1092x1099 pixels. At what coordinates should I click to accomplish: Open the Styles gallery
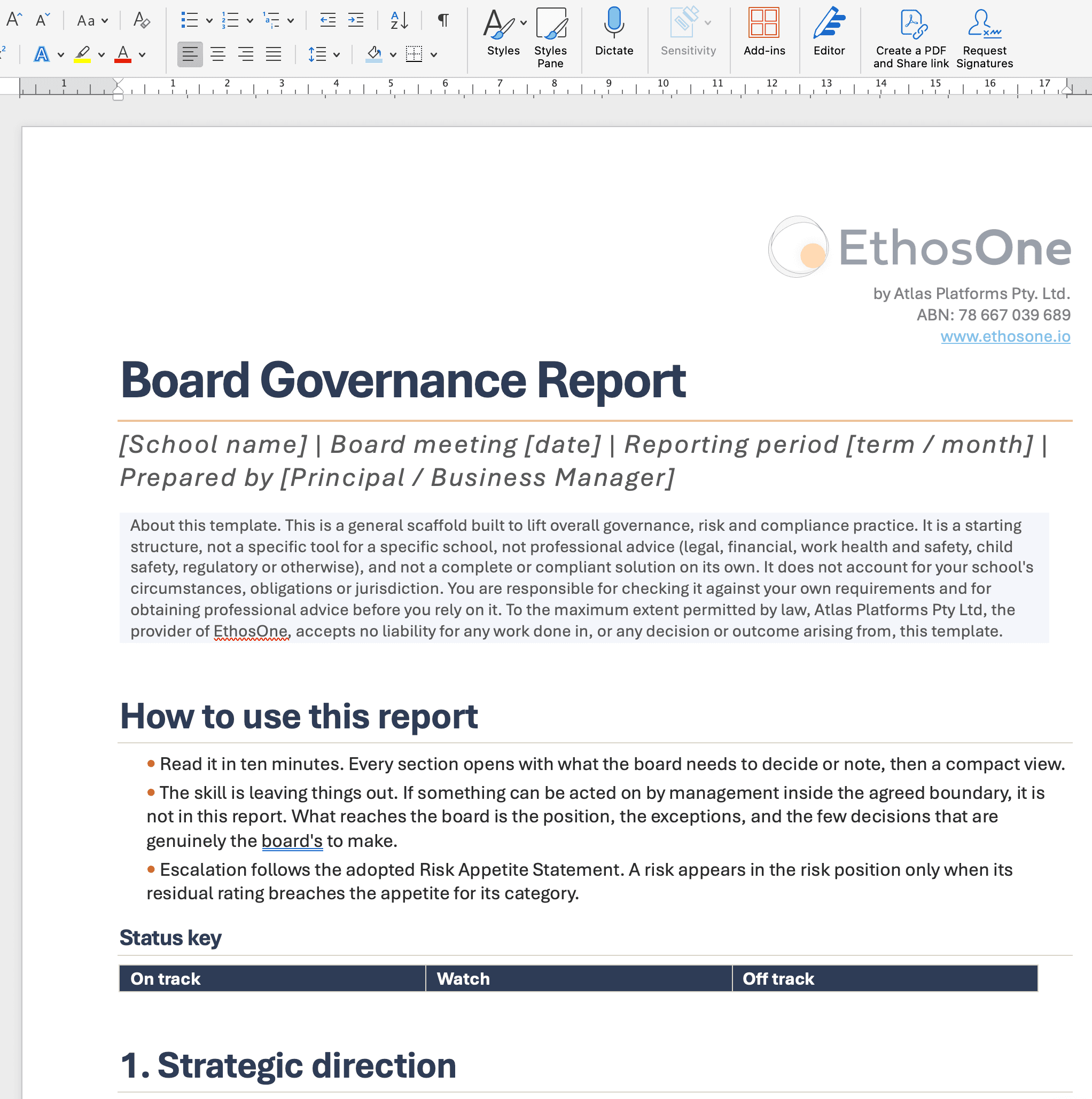coord(504,33)
